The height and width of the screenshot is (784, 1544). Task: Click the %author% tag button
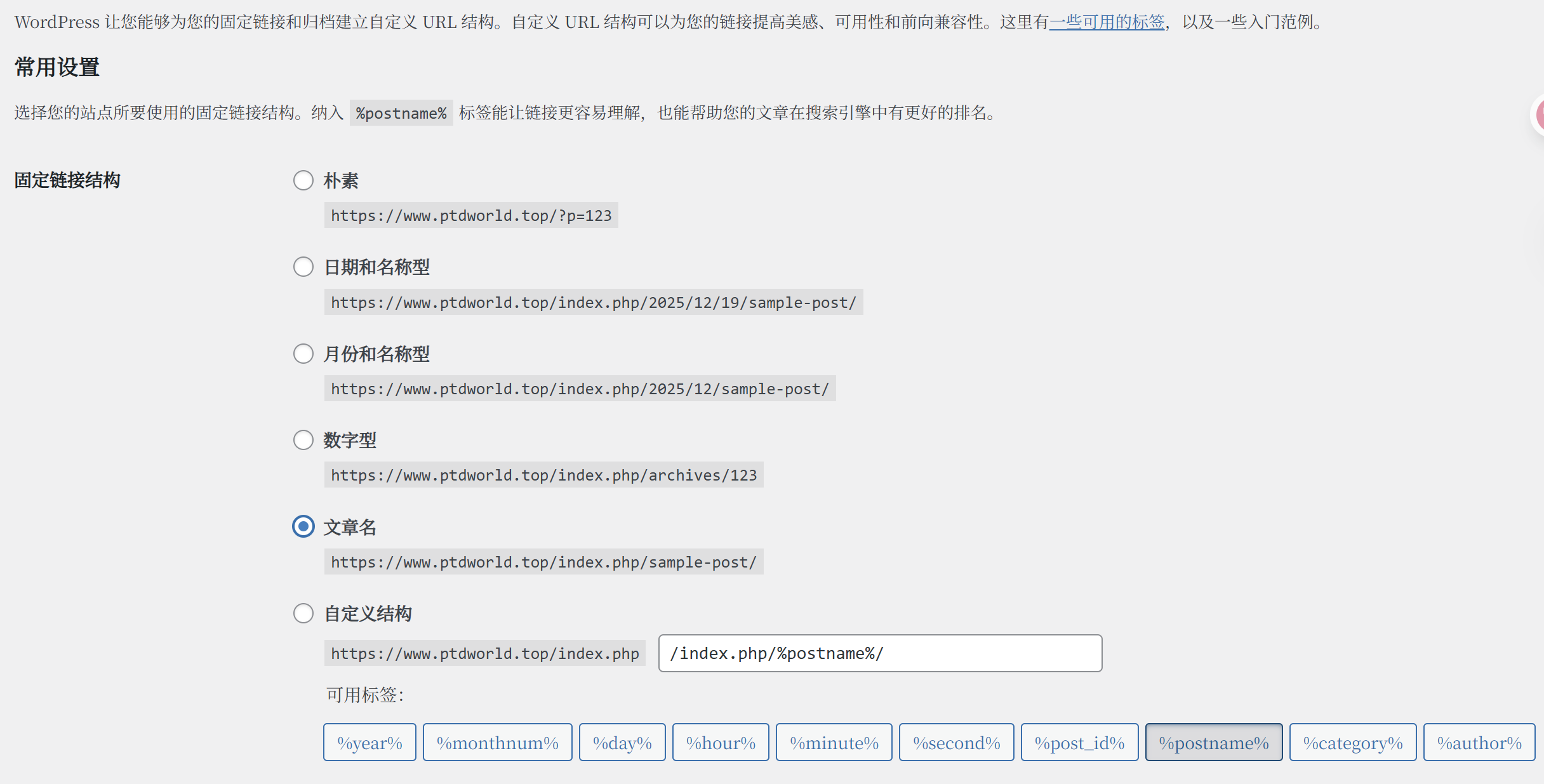1479,742
